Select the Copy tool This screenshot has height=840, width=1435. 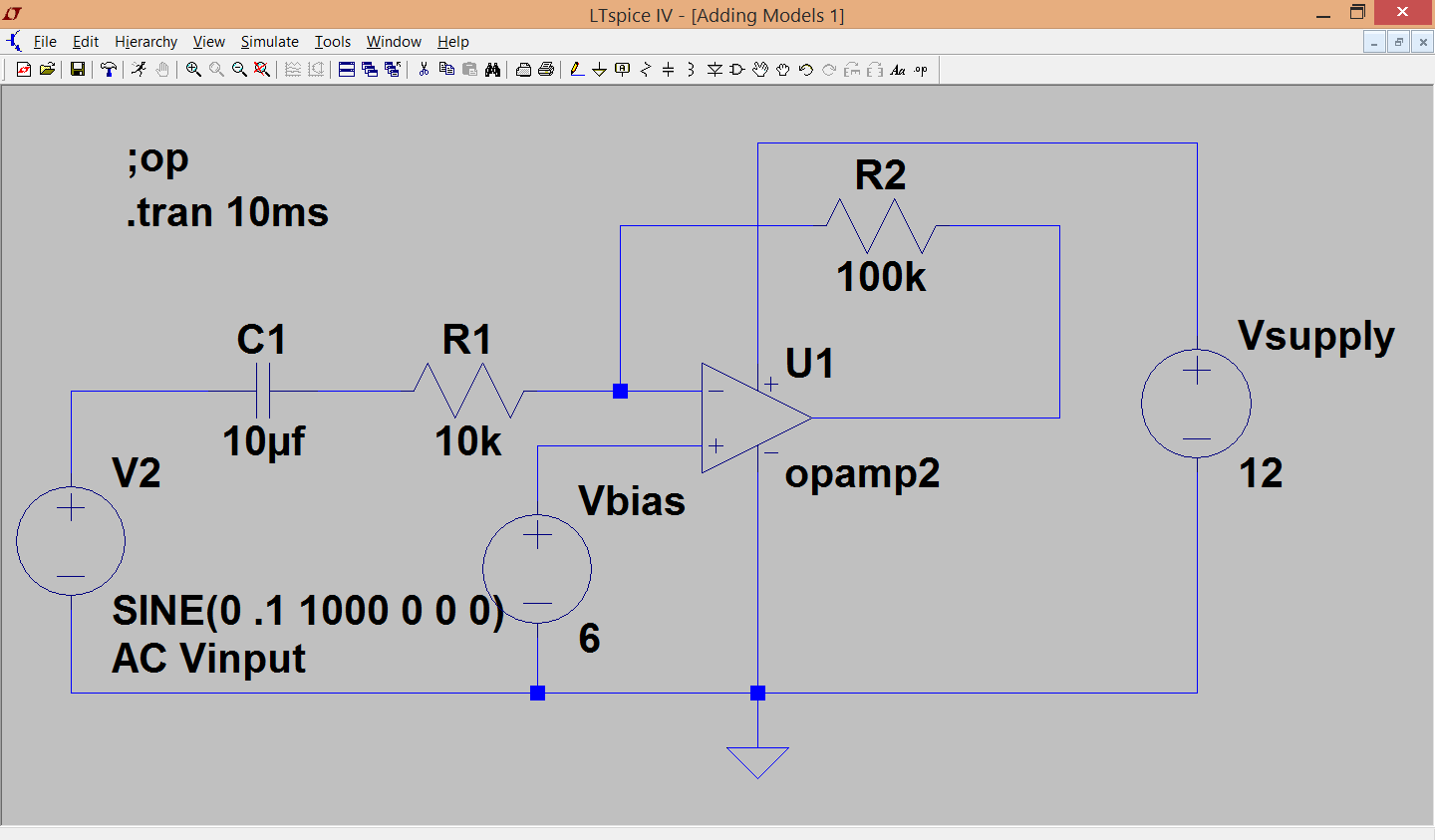(446, 69)
